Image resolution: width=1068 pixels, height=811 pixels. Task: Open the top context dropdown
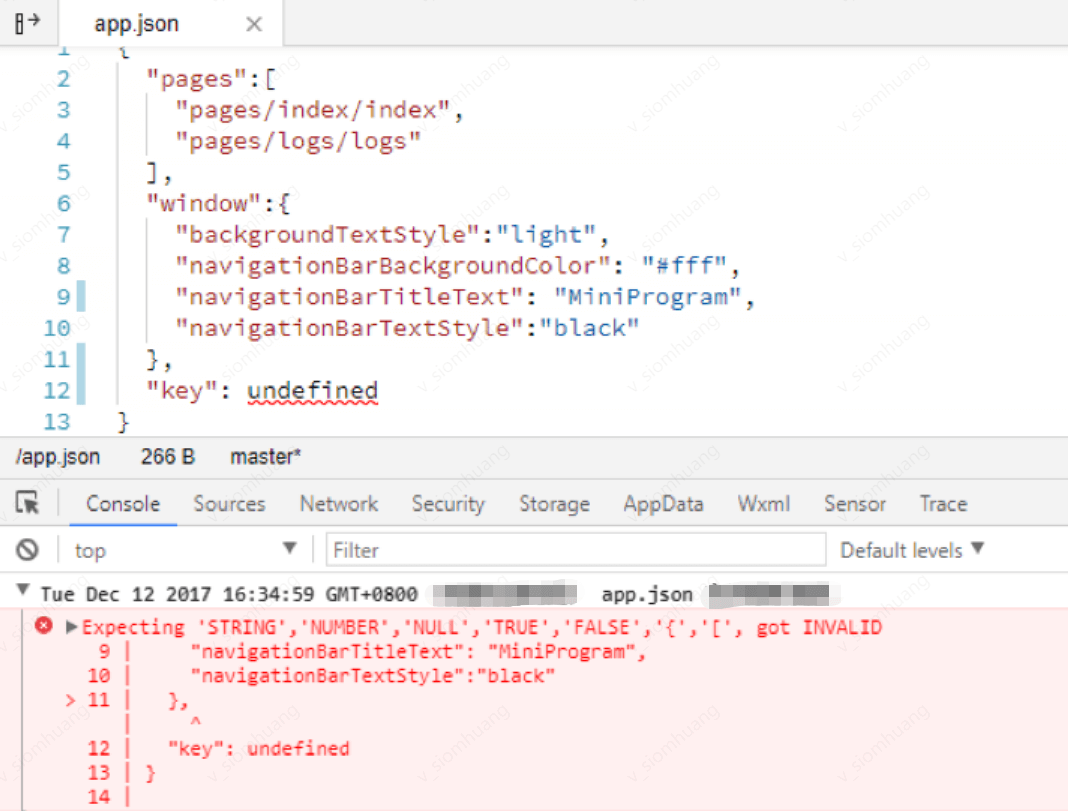(x=185, y=550)
